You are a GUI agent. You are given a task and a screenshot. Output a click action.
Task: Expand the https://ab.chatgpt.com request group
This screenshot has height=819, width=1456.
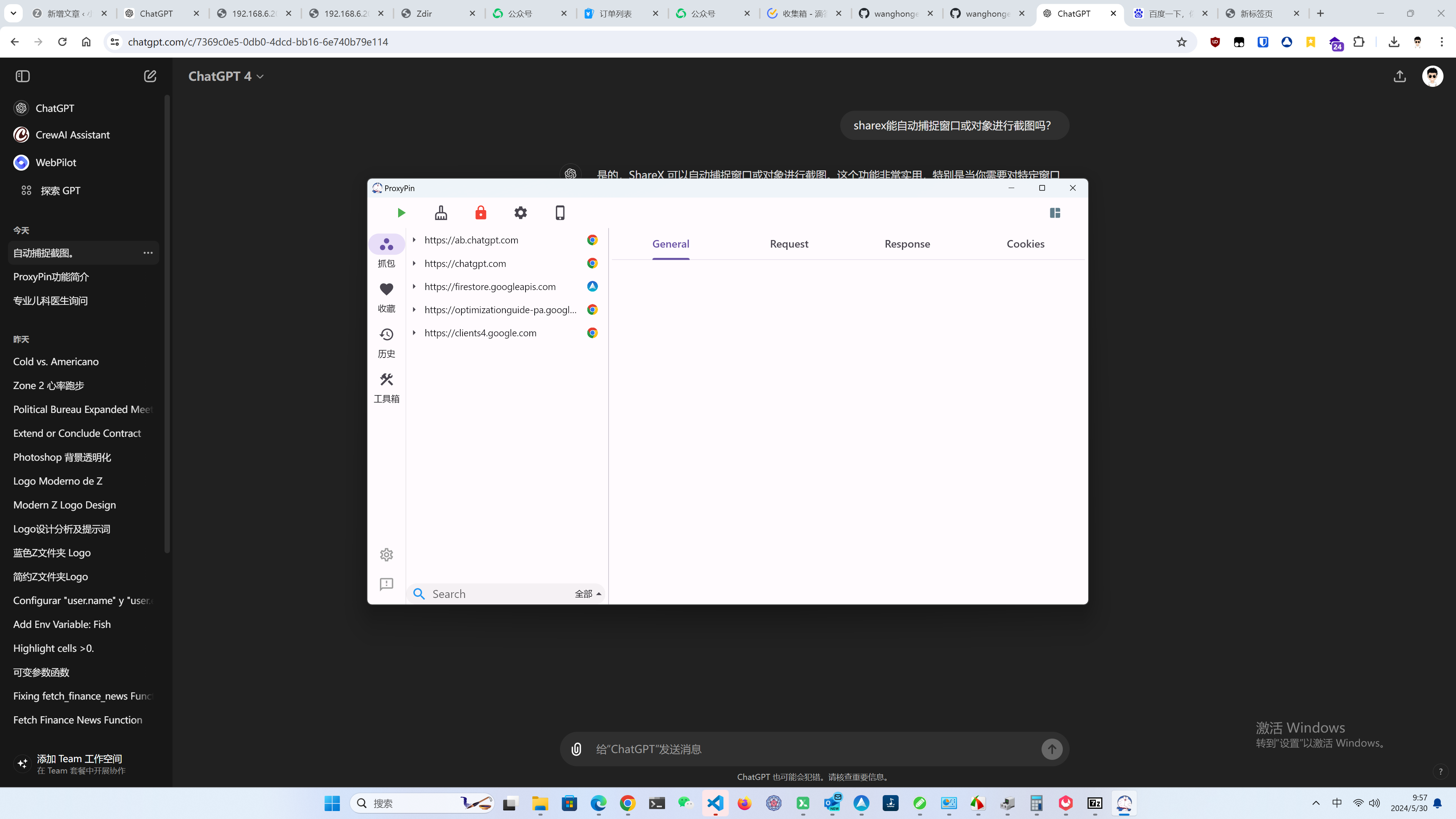click(414, 240)
